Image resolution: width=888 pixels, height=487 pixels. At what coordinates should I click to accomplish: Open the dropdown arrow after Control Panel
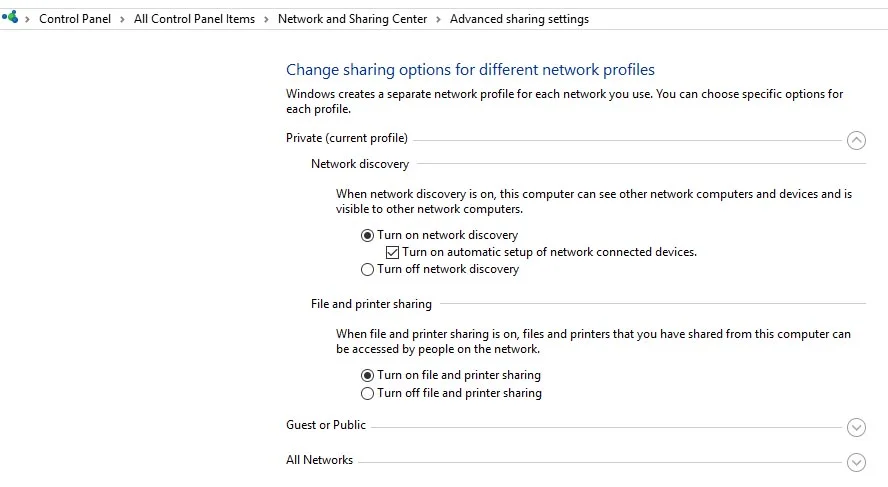[122, 19]
